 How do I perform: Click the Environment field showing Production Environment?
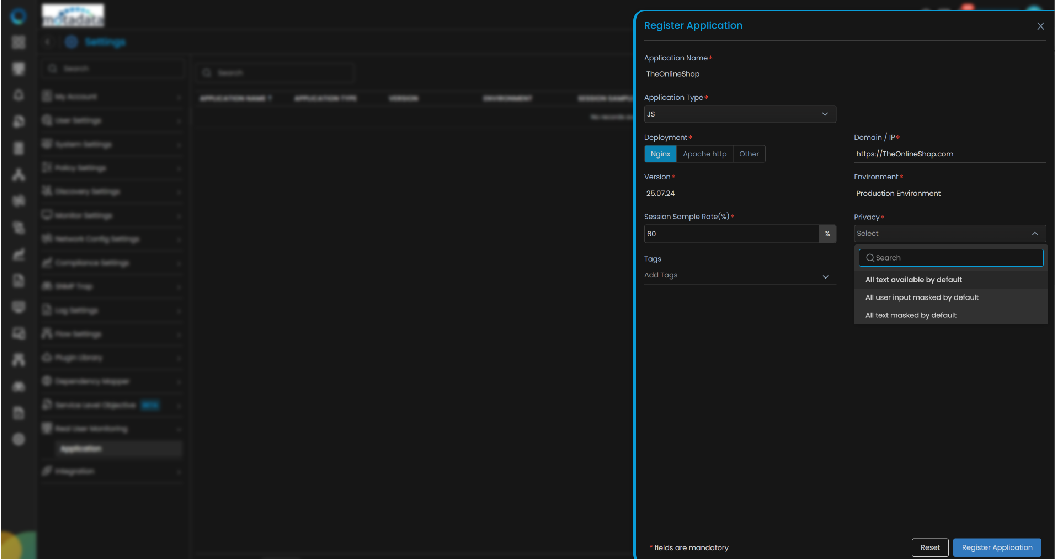coord(950,193)
